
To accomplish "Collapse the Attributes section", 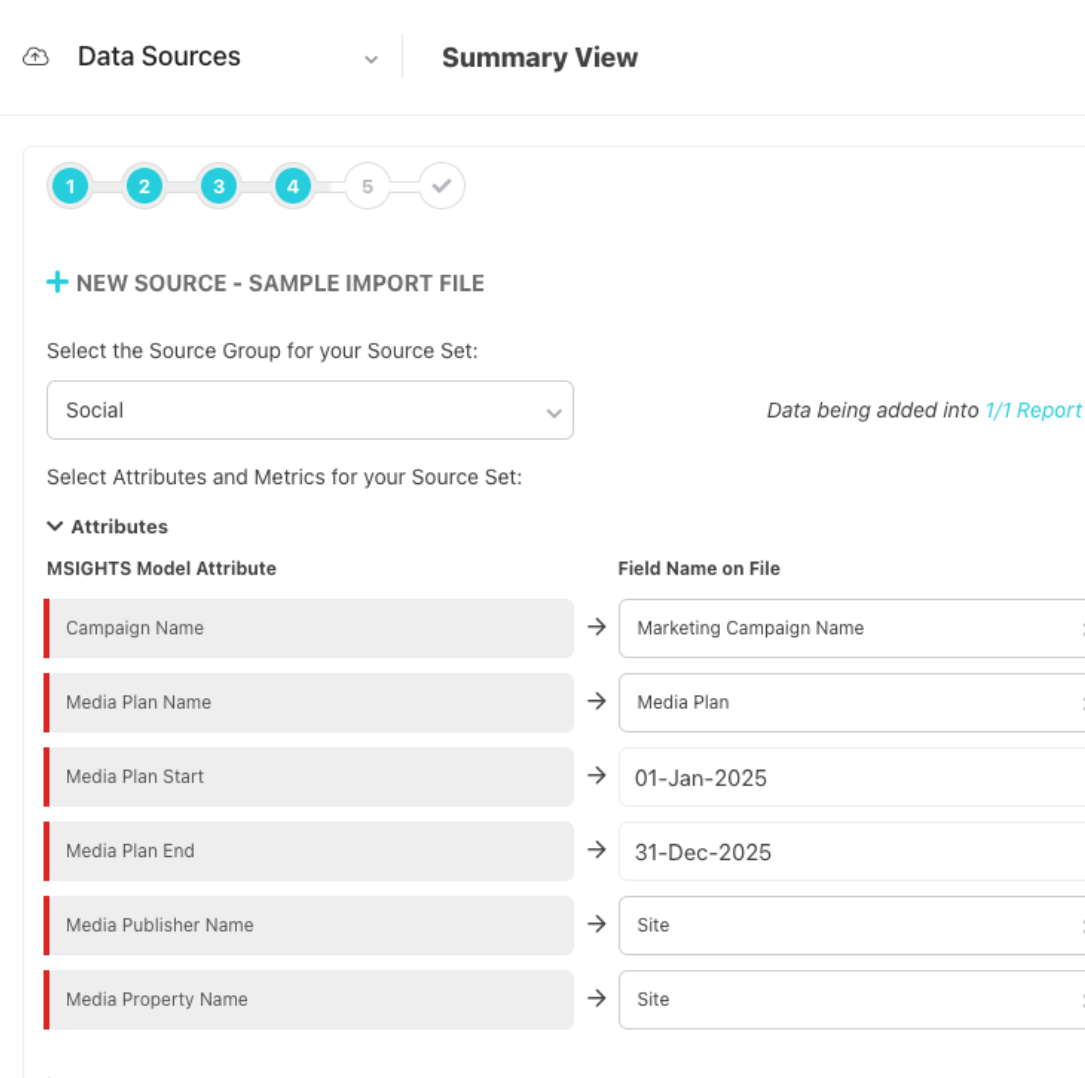I will coord(56,526).
